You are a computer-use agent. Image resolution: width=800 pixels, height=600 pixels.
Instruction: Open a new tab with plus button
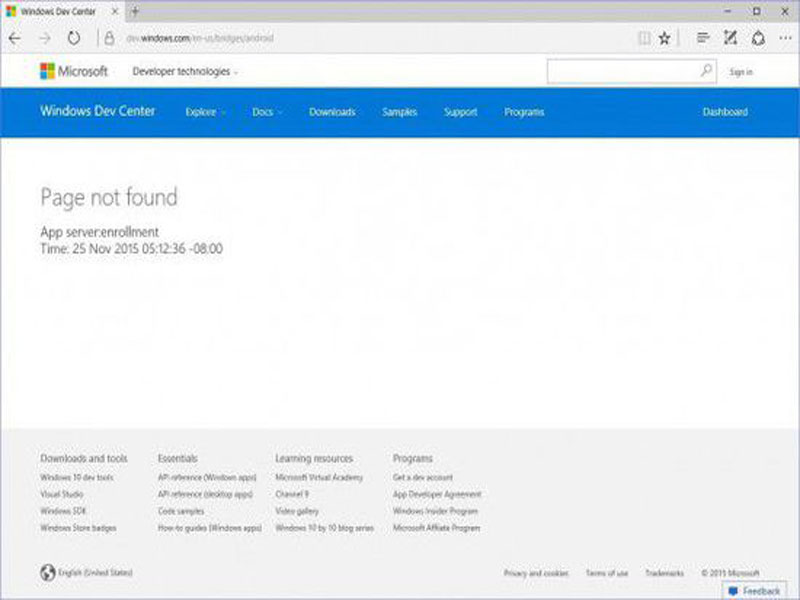pos(135,11)
